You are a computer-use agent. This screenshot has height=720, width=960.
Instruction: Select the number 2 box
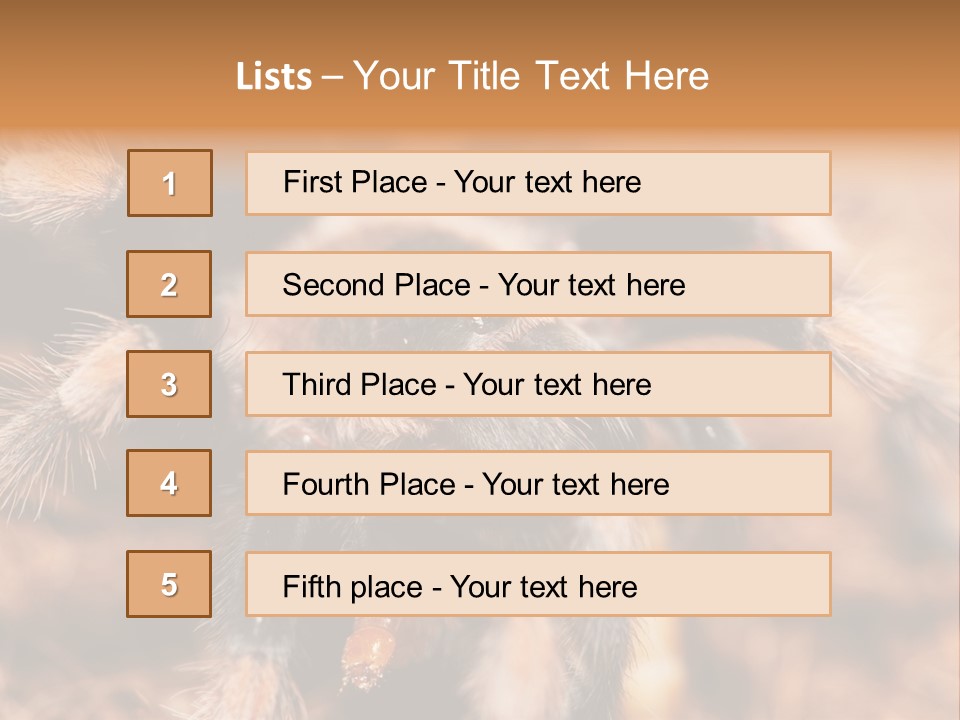170,284
